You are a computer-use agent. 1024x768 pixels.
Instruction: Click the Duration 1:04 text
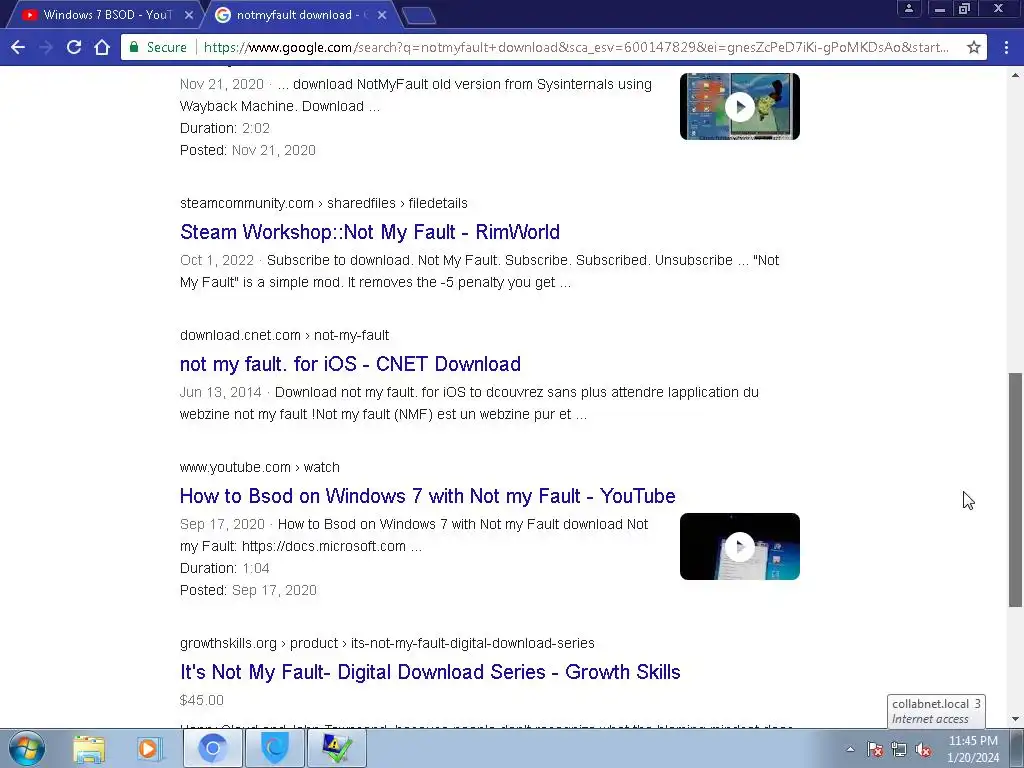point(225,568)
